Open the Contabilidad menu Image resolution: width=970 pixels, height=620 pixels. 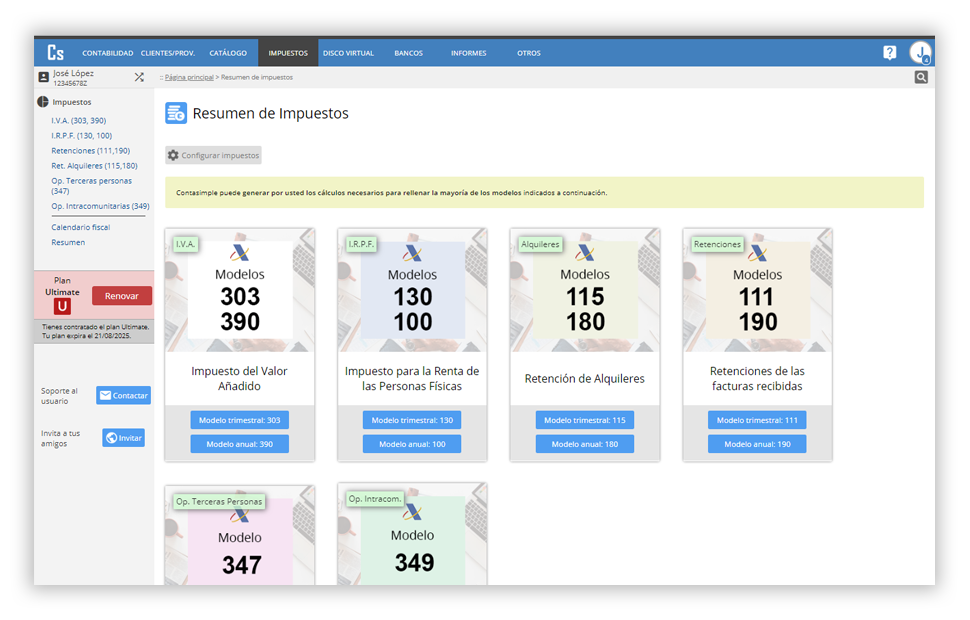point(108,53)
